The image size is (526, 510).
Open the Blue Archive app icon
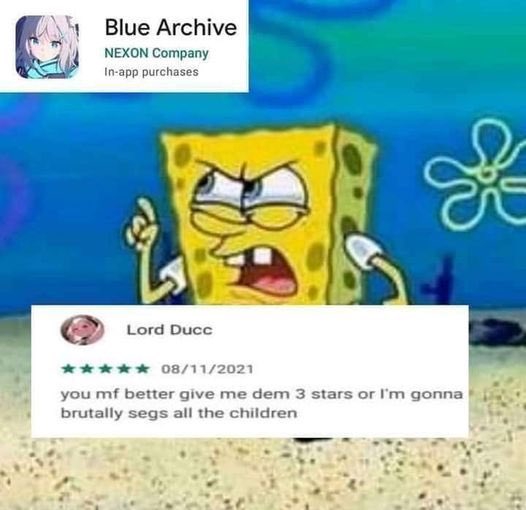tap(47, 47)
